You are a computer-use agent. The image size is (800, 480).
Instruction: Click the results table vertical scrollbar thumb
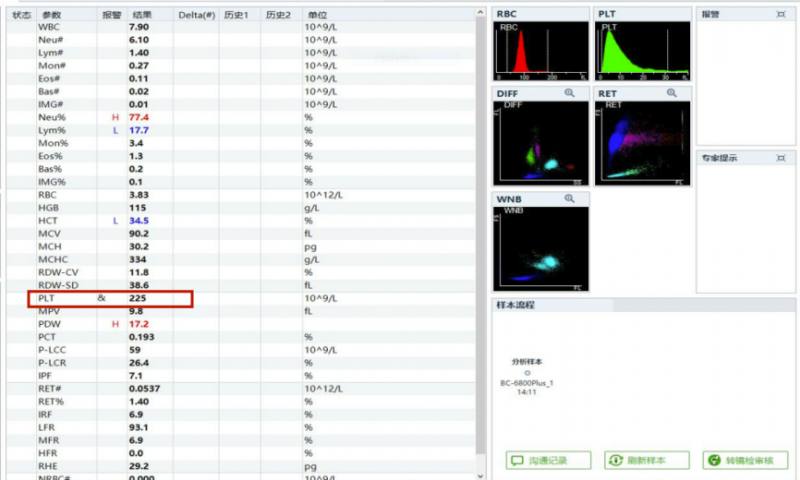tap(480, 236)
